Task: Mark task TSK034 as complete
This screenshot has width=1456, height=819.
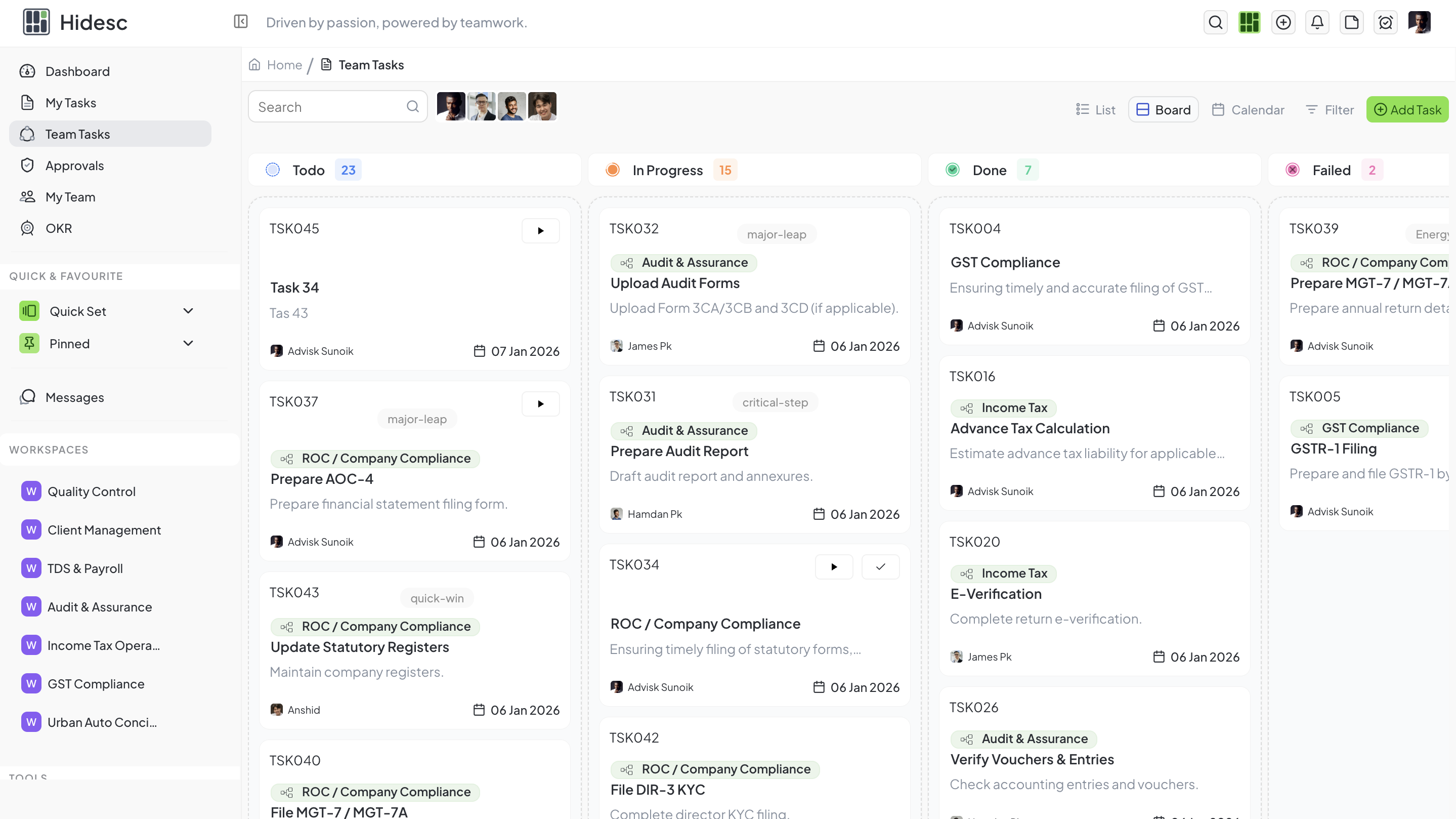Action: pos(880,566)
